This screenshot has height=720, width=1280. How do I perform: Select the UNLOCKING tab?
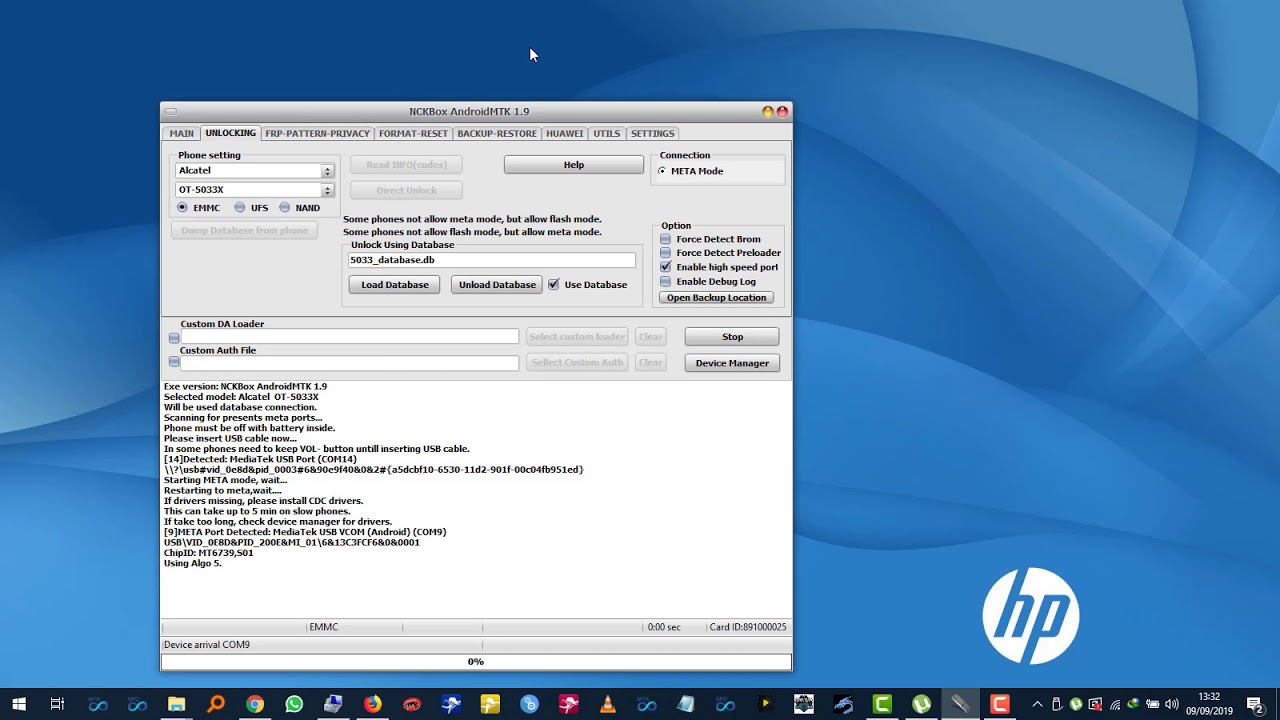click(231, 133)
